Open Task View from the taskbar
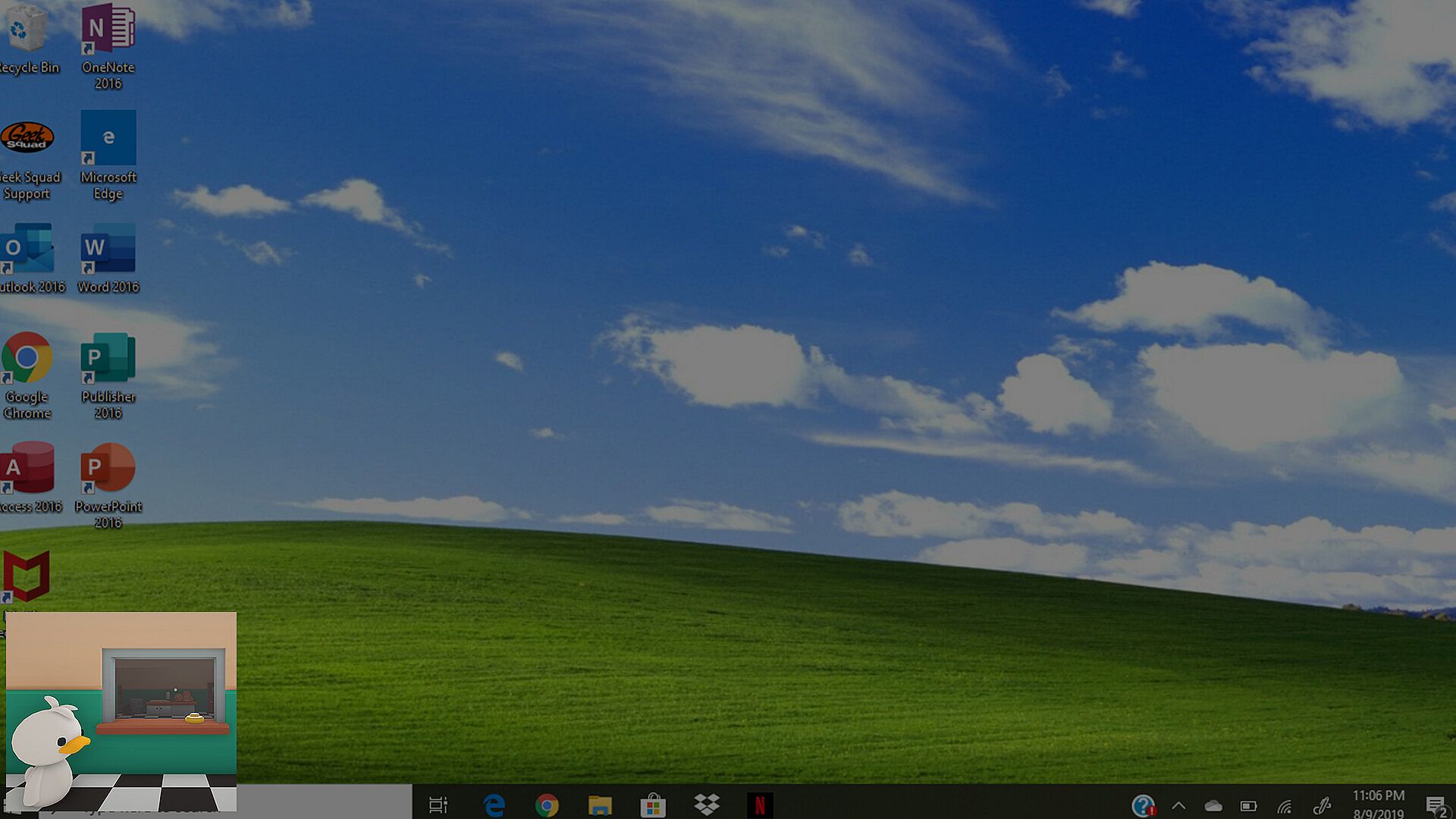1456x819 pixels. pos(438,805)
